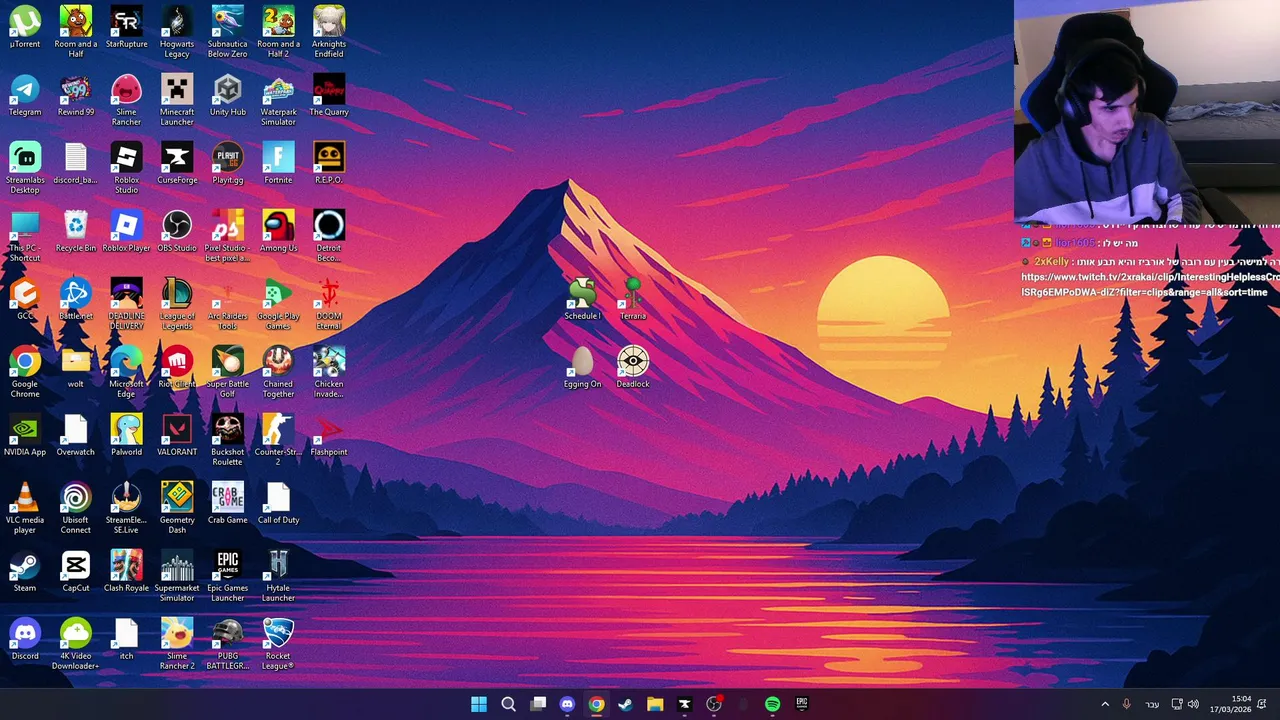Launch Egging On
The width and height of the screenshot is (1280, 720).
pyautogui.click(x=582, y=368)
